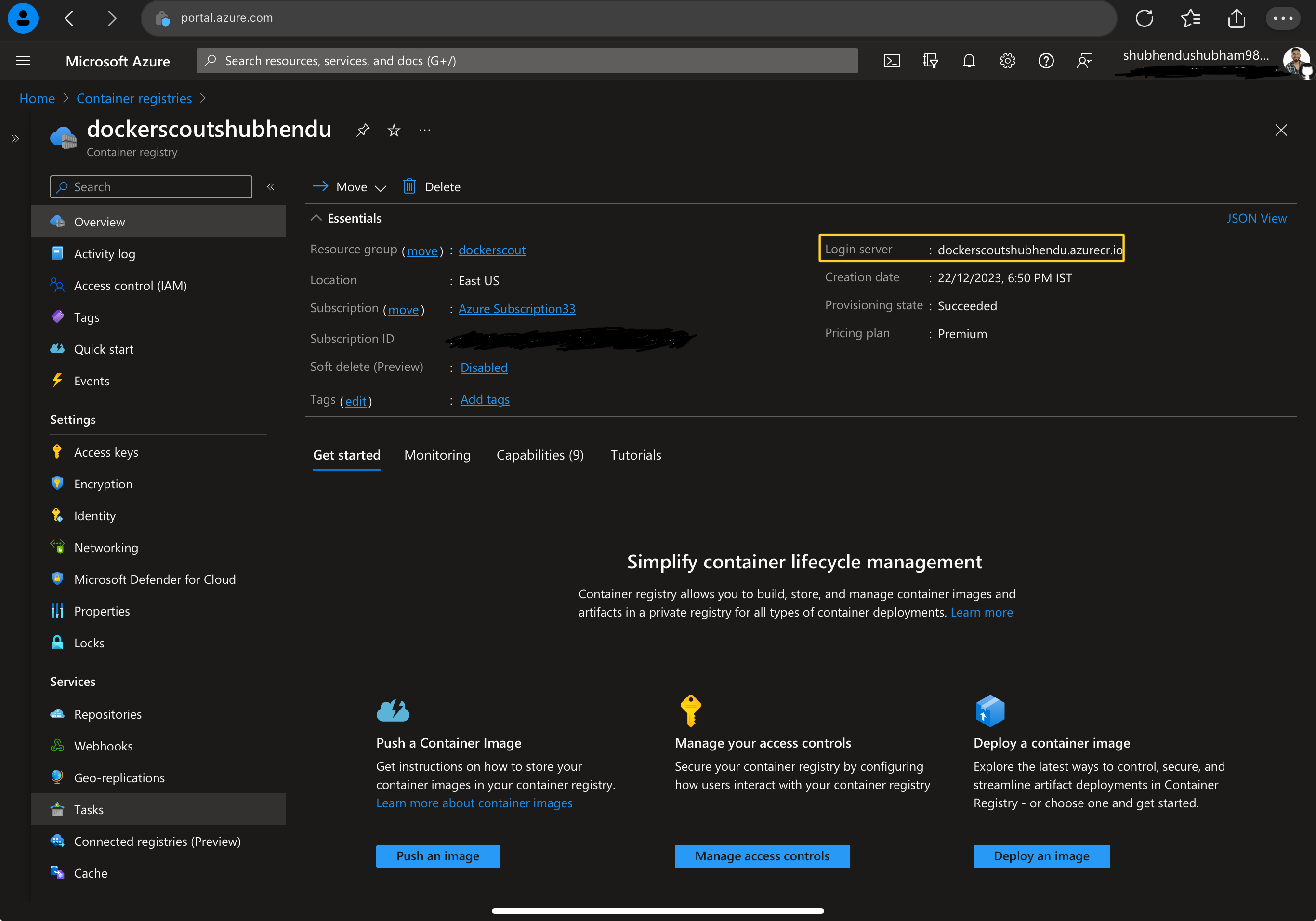Open dockerscout resource group link
1316x921 pixels.
pyautogui.click(x=492, y=250)
